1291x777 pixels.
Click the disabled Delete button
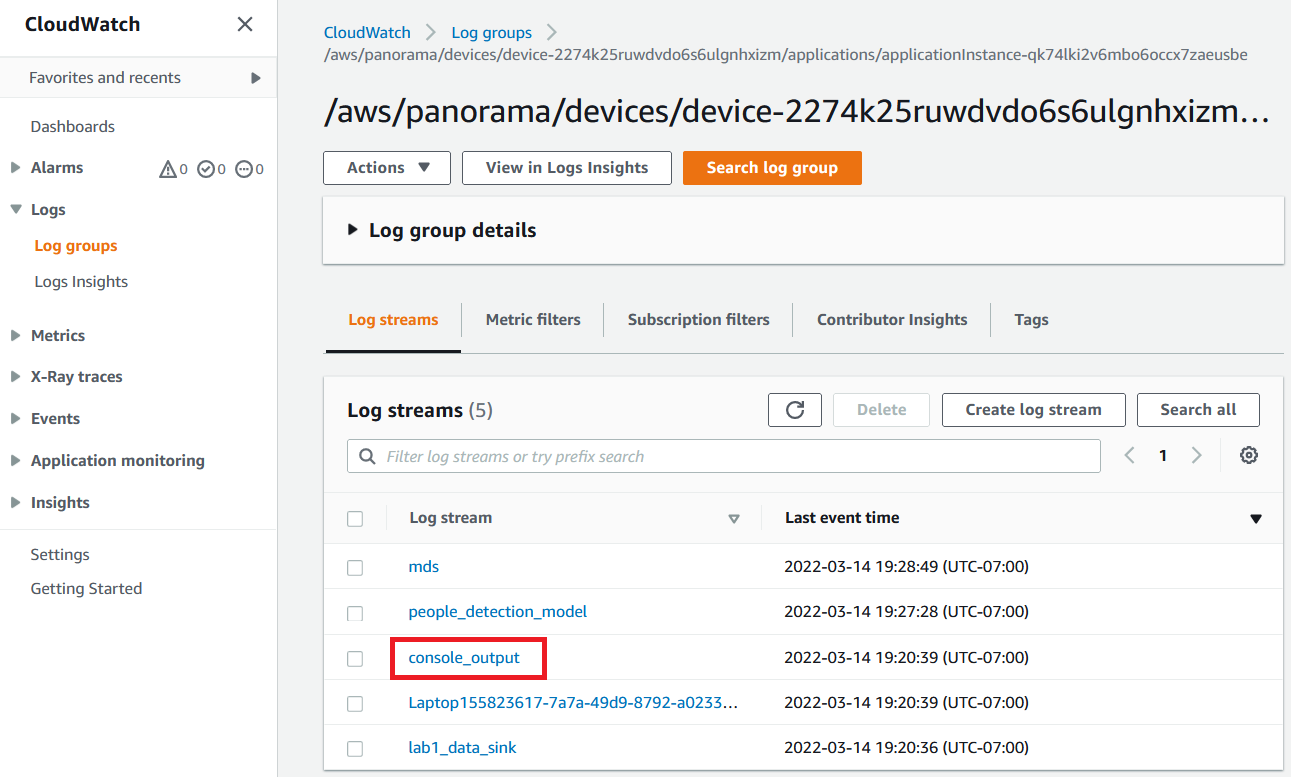[881, 410]
